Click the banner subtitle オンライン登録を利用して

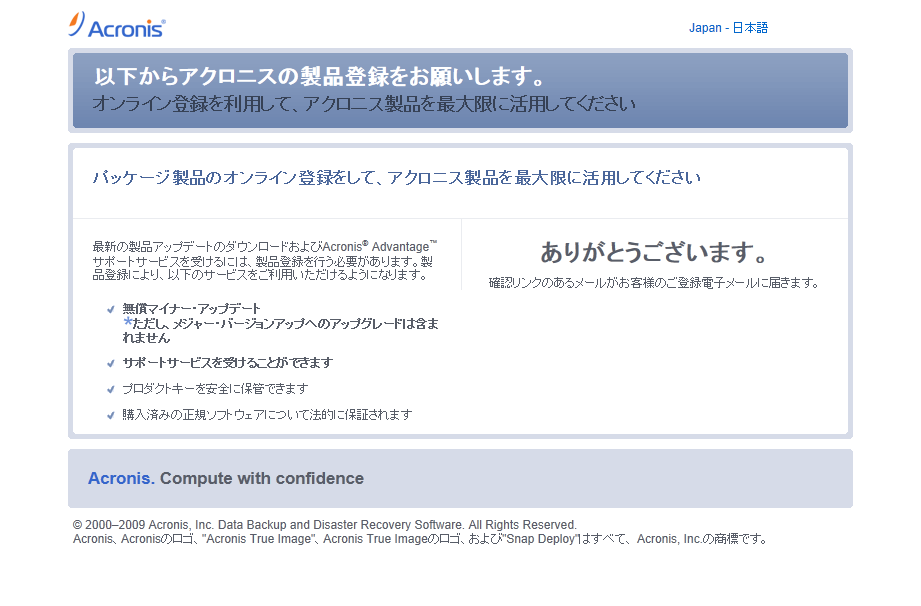(364, 104)
